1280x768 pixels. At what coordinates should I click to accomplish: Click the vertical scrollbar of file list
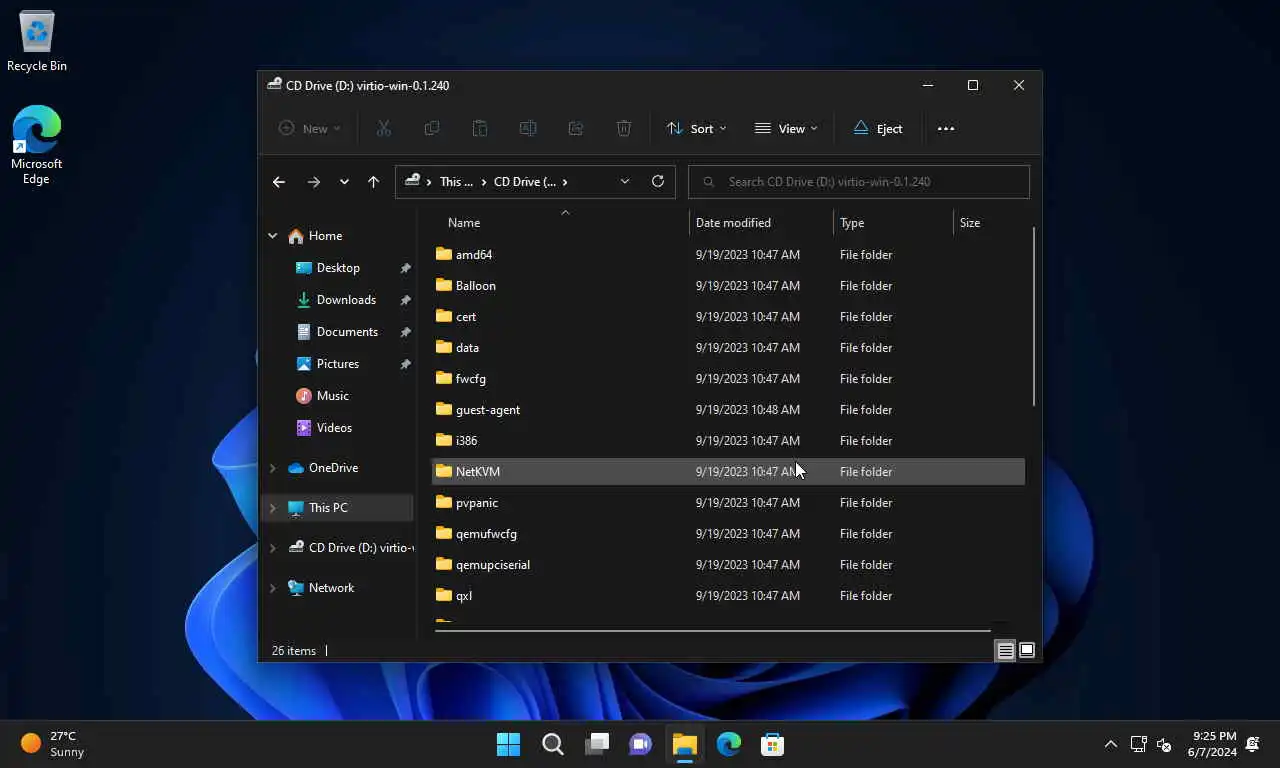[1033, 316]
